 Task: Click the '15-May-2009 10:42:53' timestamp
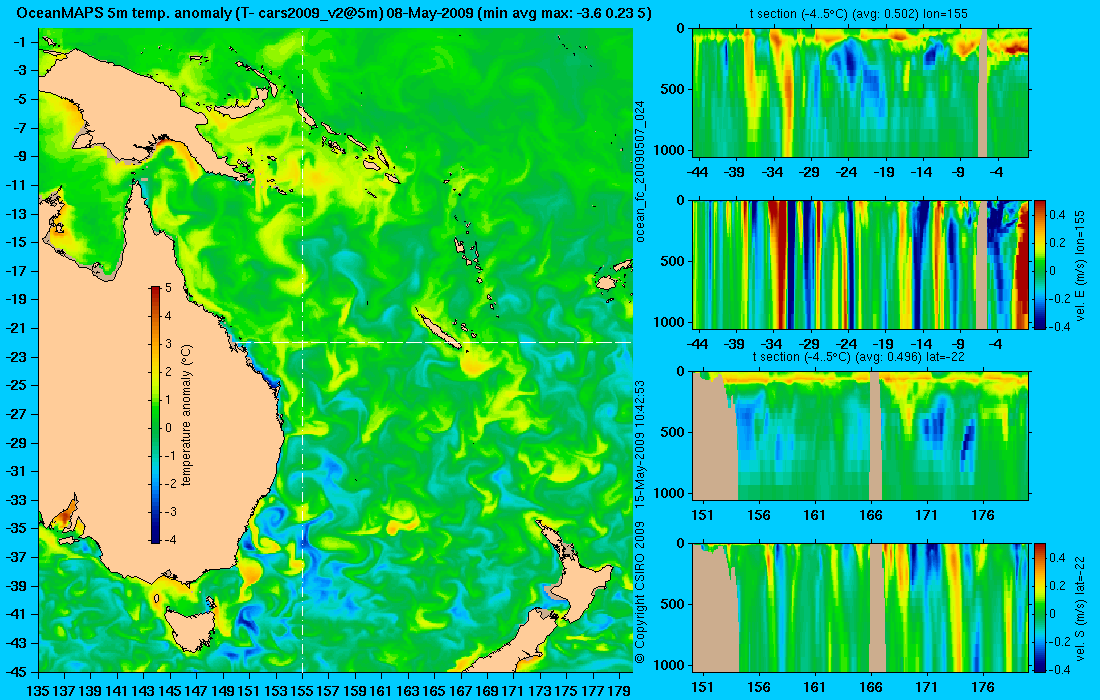pyautogui.click(x=640, y=443)
